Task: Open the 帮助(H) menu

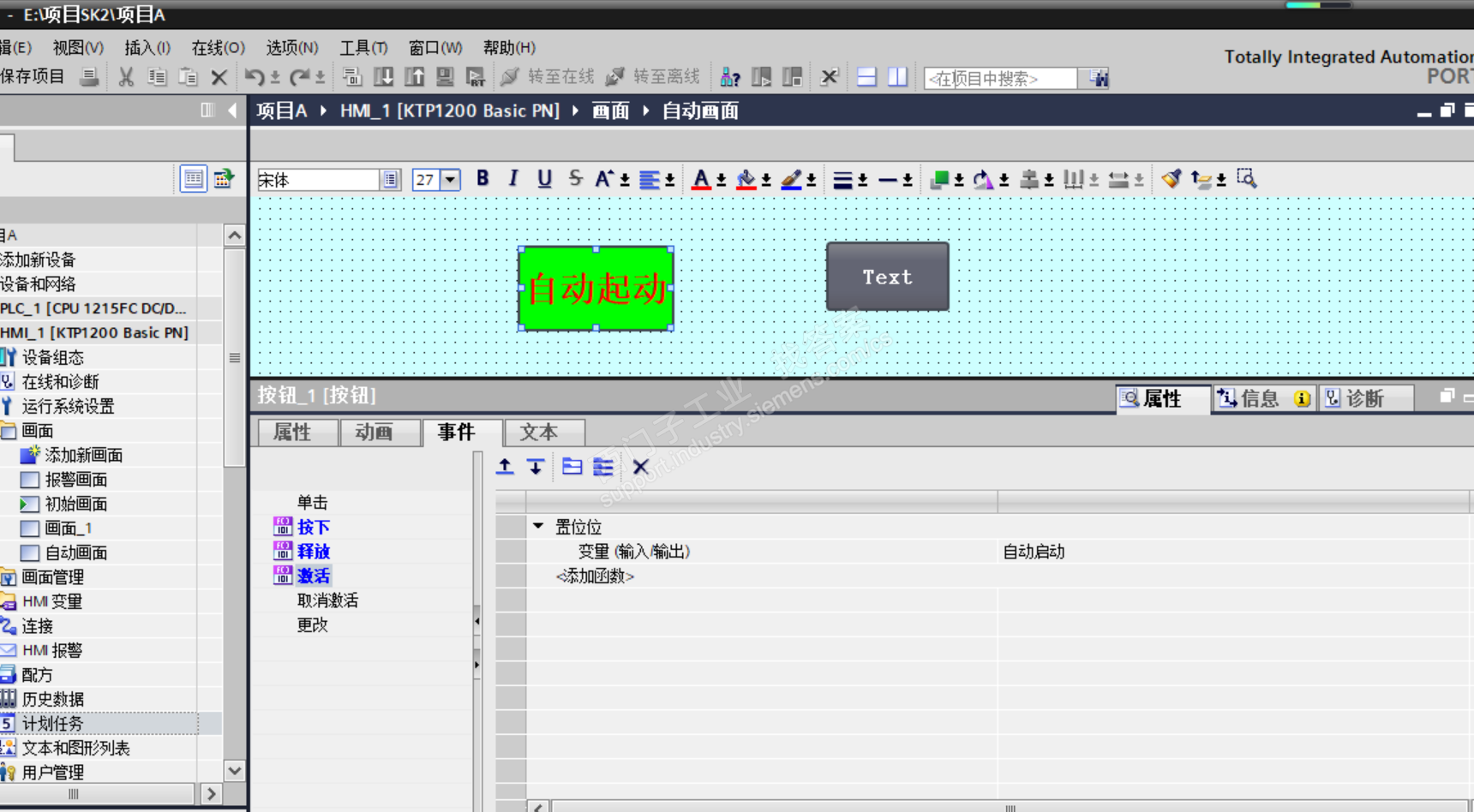Action: point(509,48)
